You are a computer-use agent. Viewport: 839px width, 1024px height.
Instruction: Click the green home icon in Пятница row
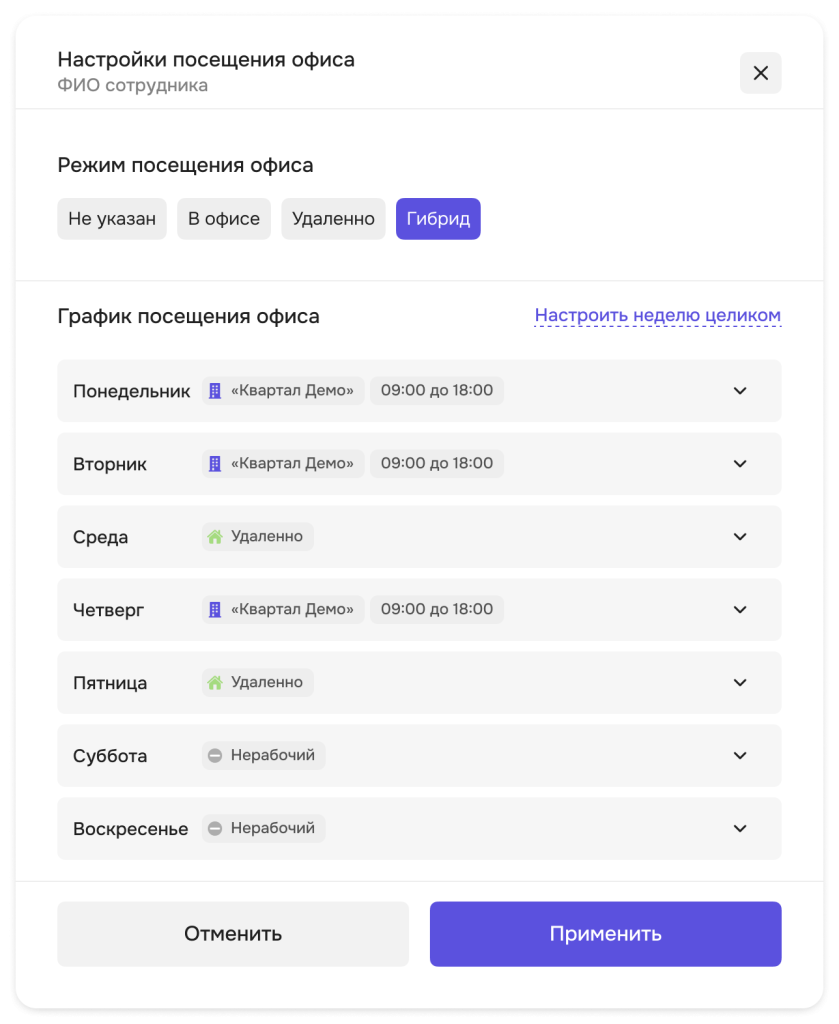click(x=215, y=683)
